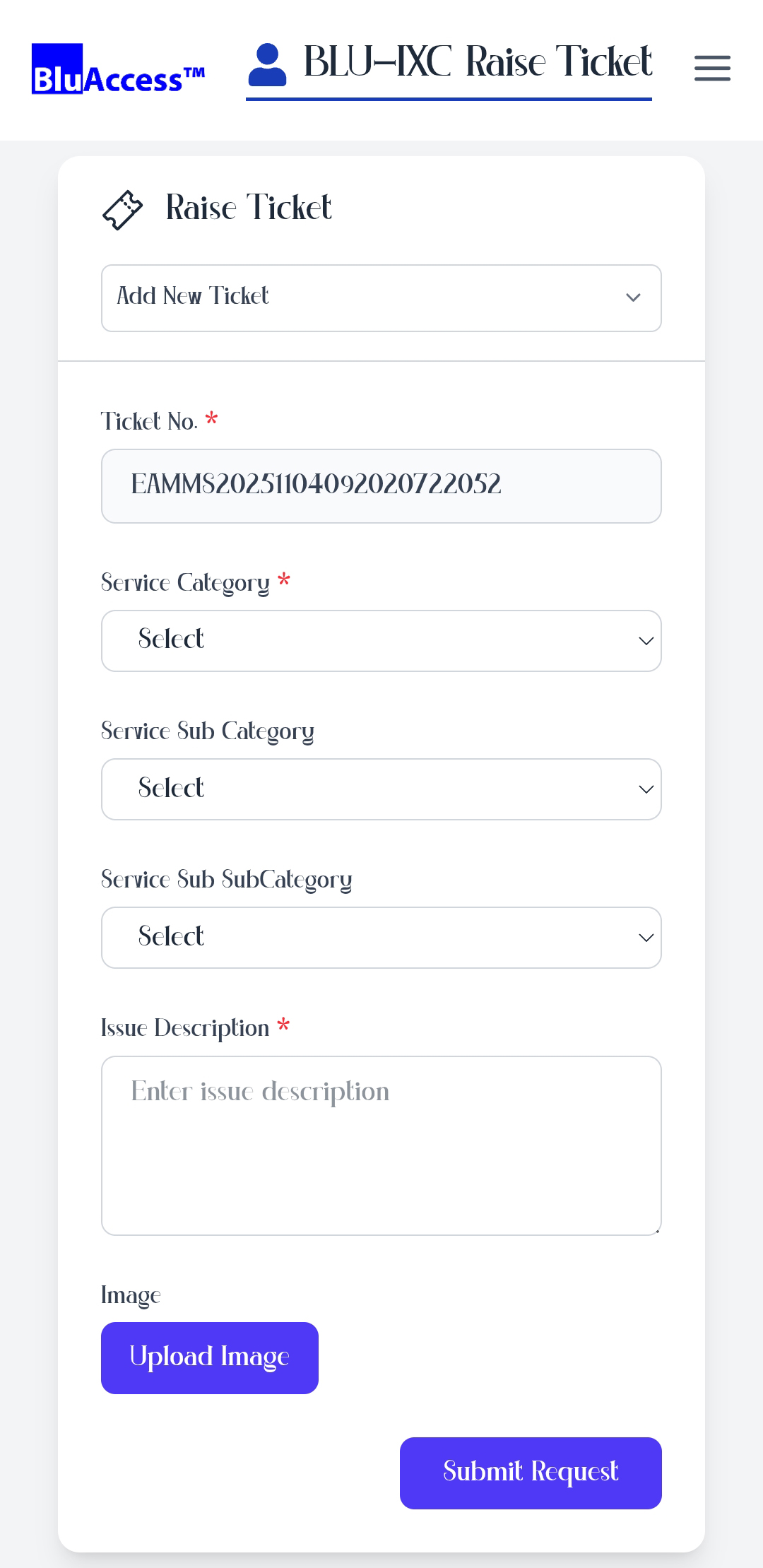The image size is (763, 1568).
Task: Click the Add New Ticket chevron arrow
Action: click(x=633, y=297)
